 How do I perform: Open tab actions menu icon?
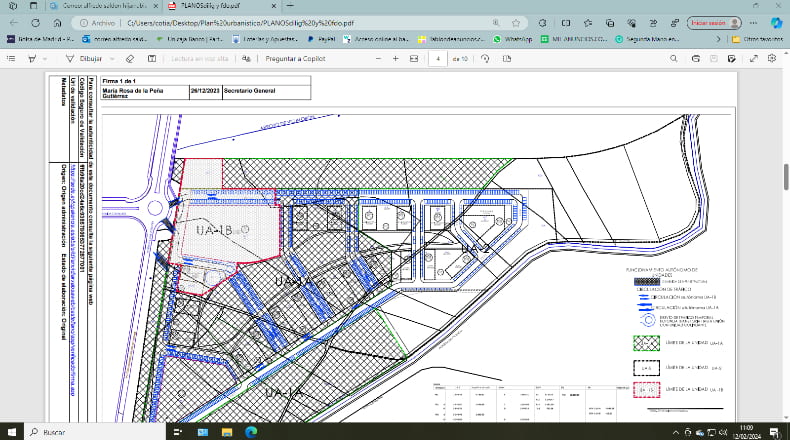(33, 6)
